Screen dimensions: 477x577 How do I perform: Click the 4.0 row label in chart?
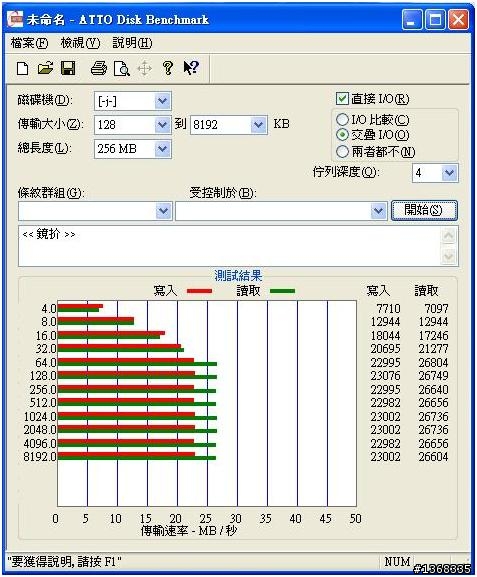pyautogui.click(x=49, y=308)
